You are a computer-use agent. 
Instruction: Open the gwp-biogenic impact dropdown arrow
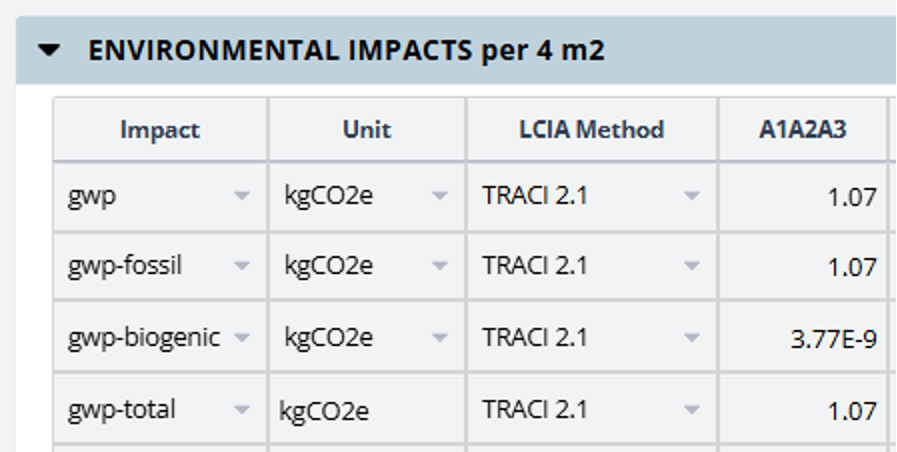tap(241, 338)
